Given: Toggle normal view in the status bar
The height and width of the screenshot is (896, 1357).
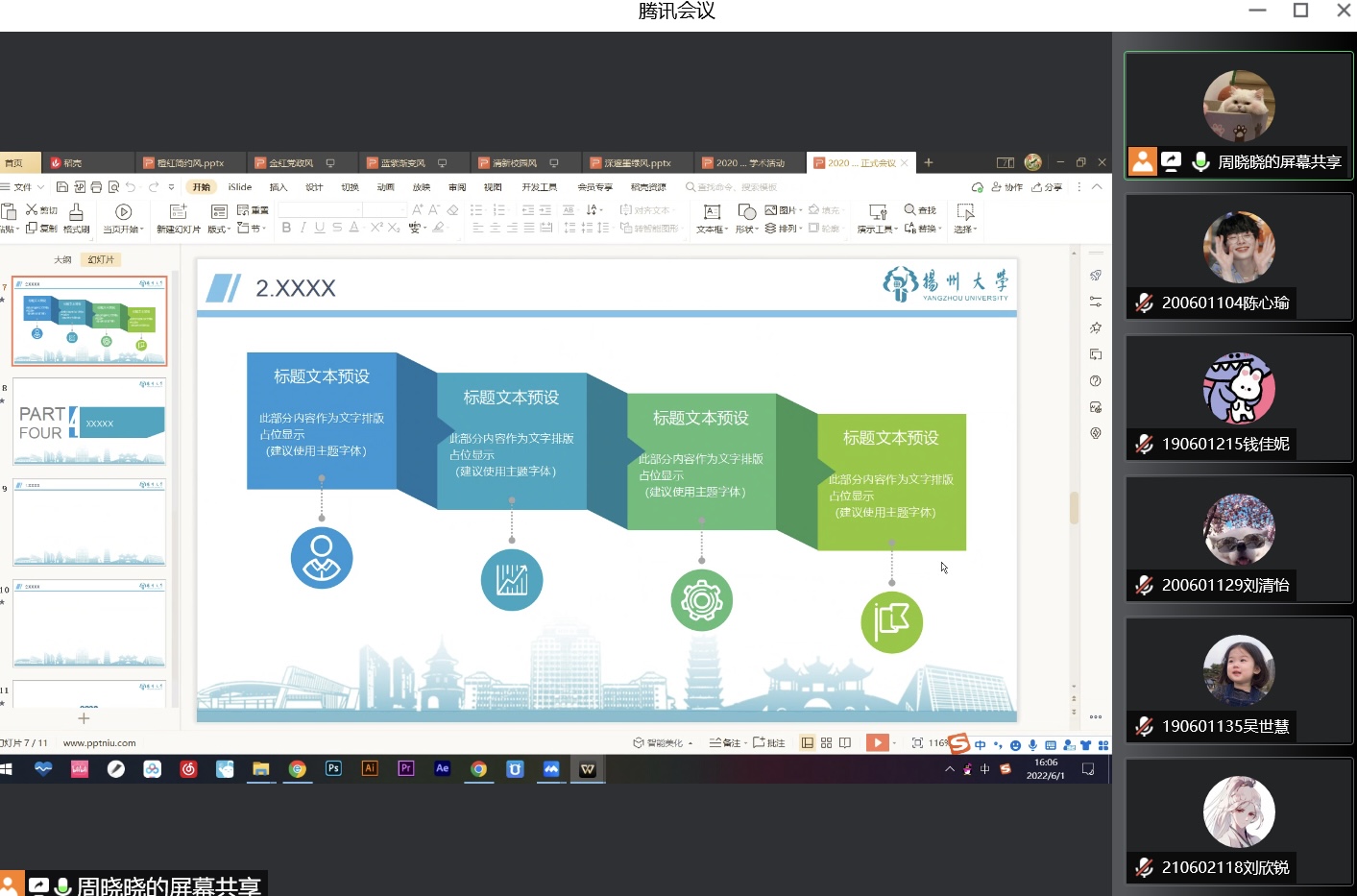Looking at the screenshot, I should [808, 742].
